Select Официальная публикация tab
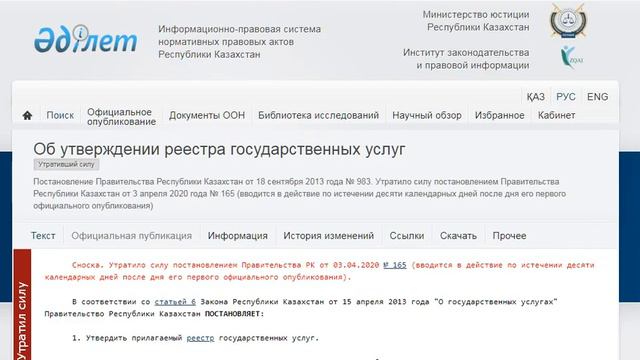Image resolution: width=640 pixels, height=360 pixels. [131, 236]
